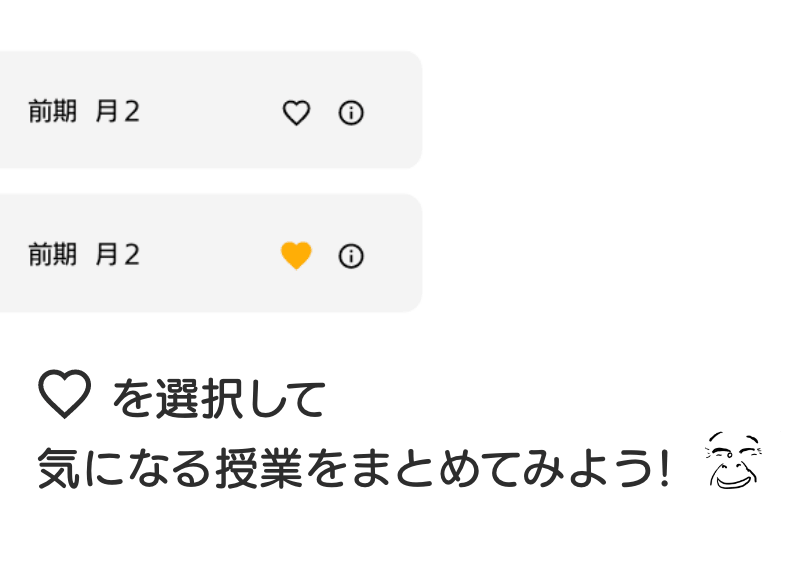The image size is (809, 563).
Task: Select the 前期 label in the unfavorited card
Action: pyautogui.click(x=52, y=112)
